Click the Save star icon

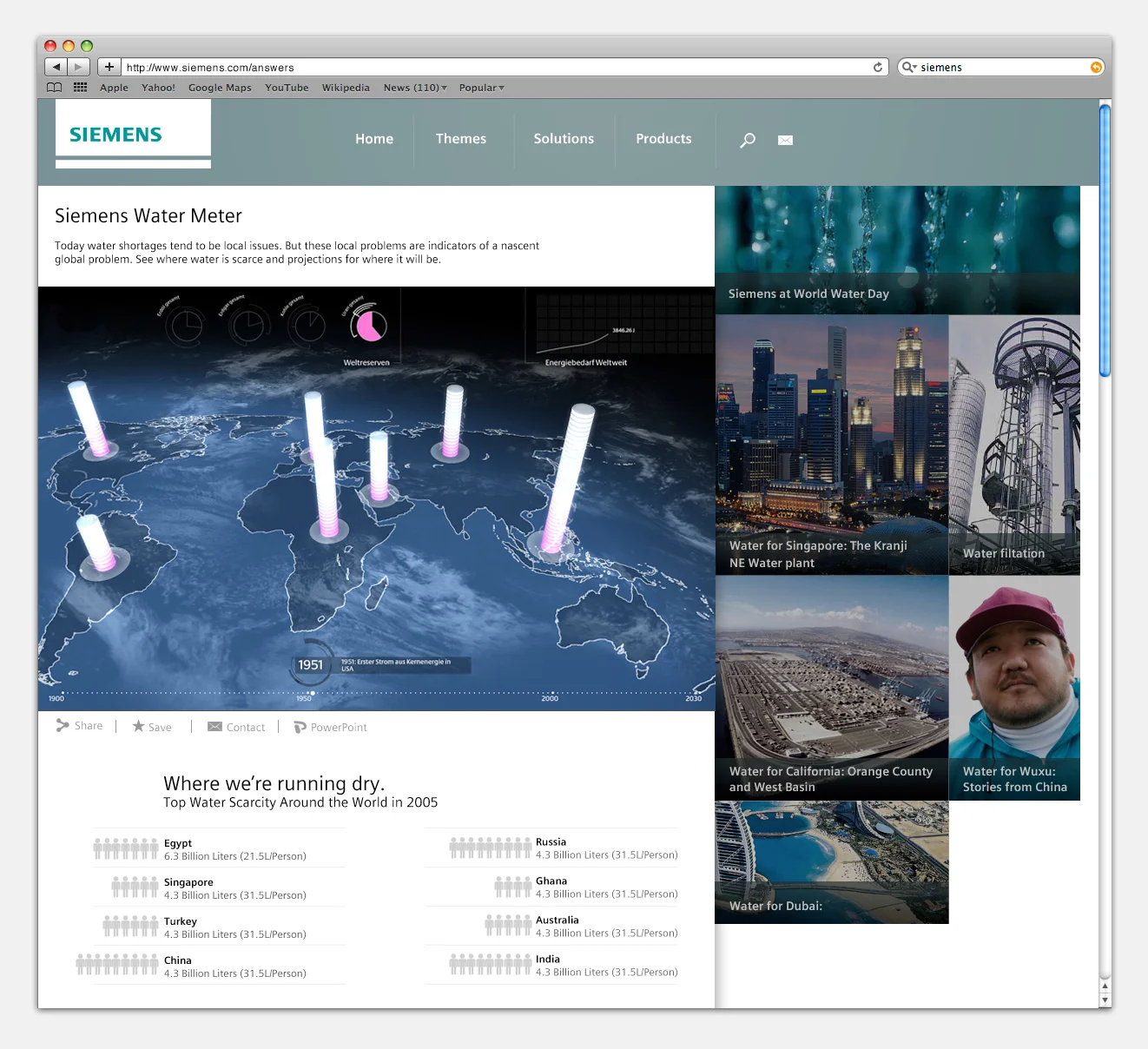pyautogui.click(x=138, y=726)
